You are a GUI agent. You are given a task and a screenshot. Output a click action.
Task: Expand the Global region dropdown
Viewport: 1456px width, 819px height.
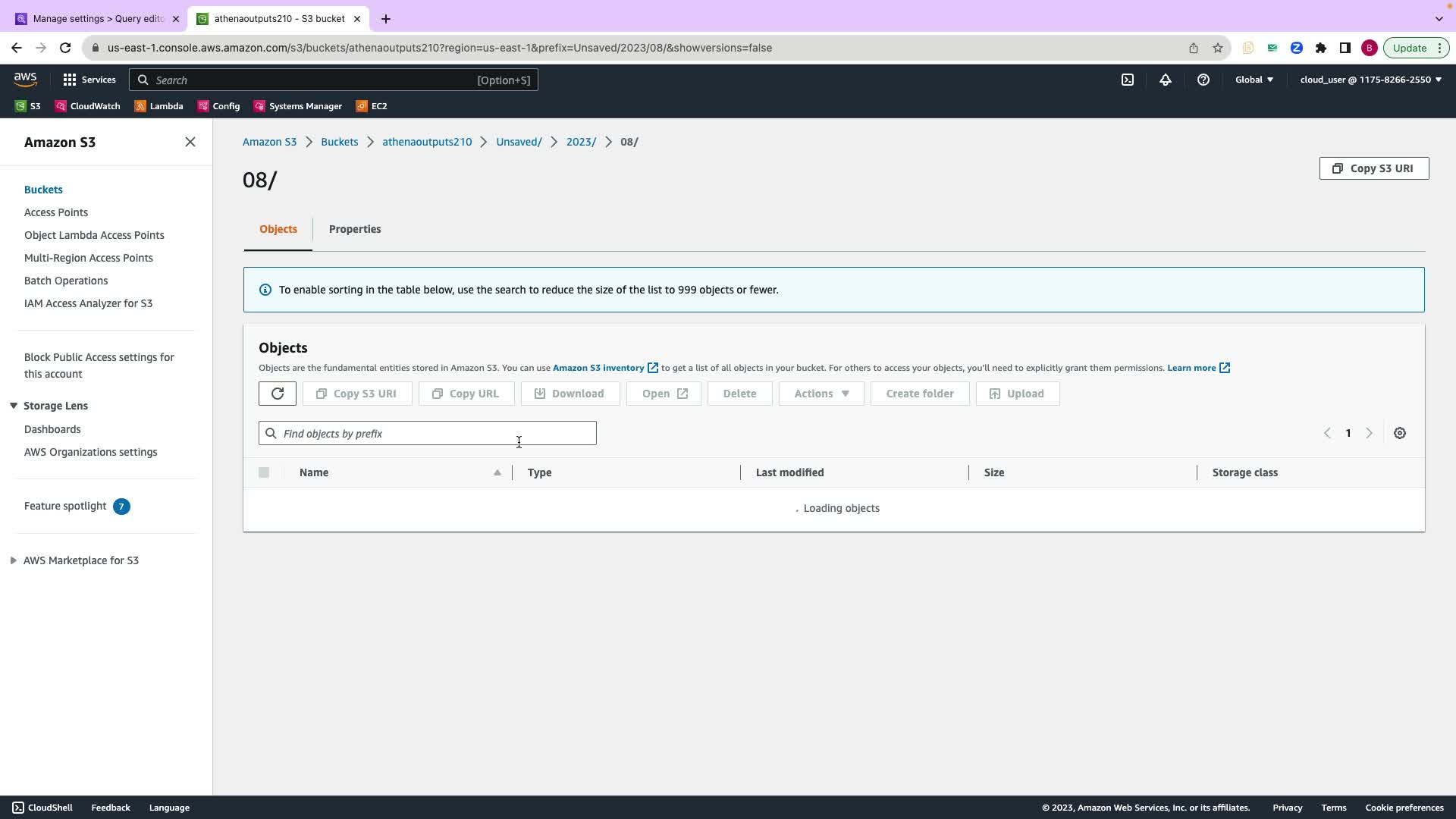pyautogui.click(x=1254, y=80)
